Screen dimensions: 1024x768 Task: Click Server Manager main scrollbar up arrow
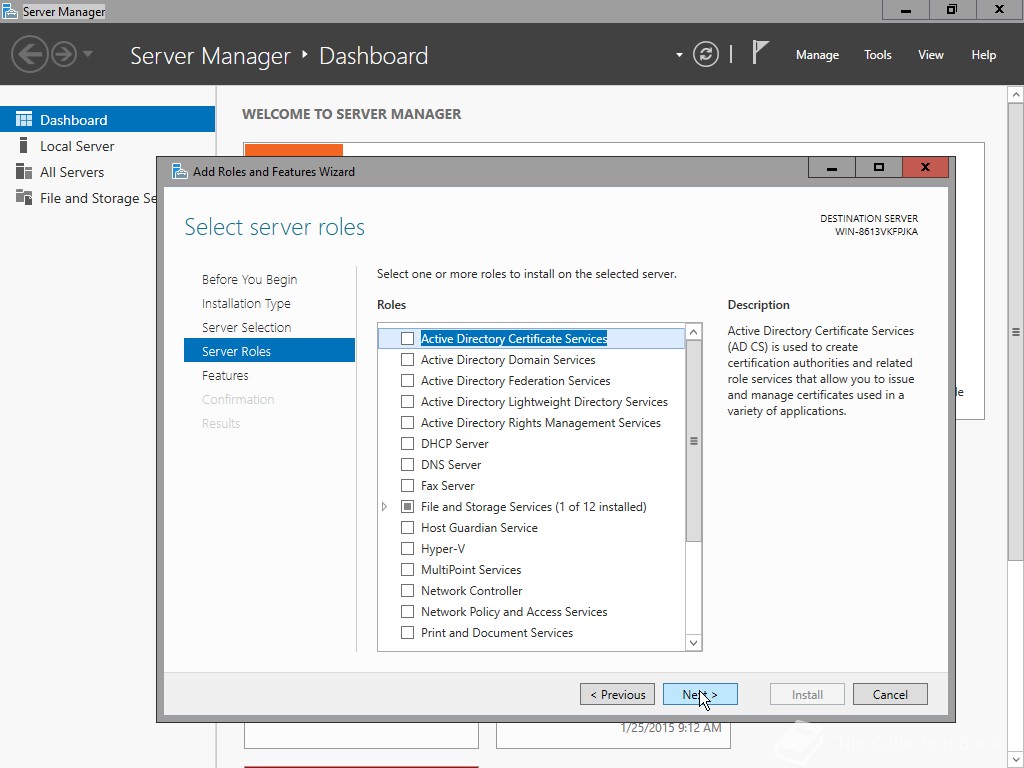pos(1016,95)
